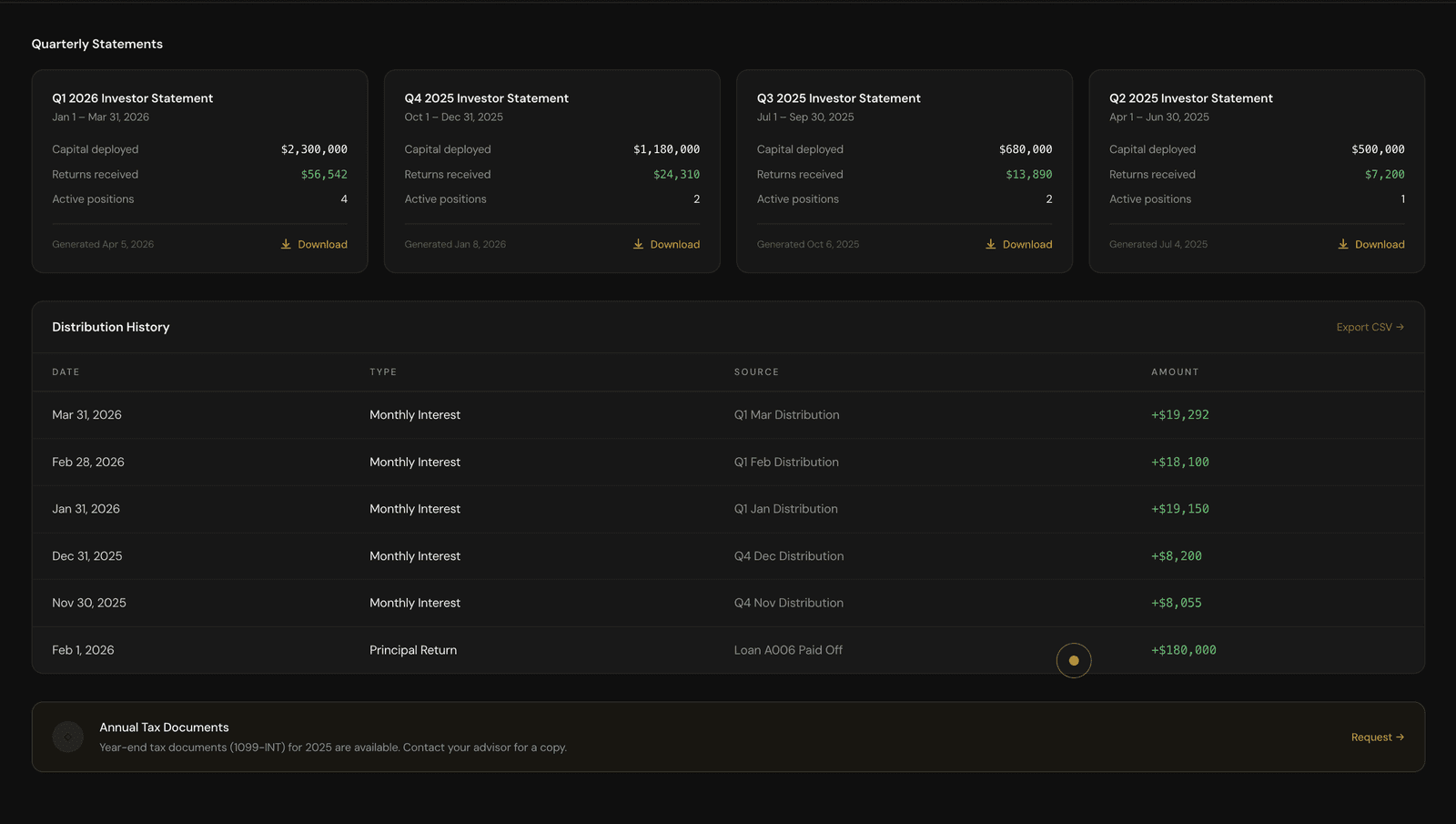
Task: Download the Q4 2025 Investor Statement
Action: click(x=666, y=244)
